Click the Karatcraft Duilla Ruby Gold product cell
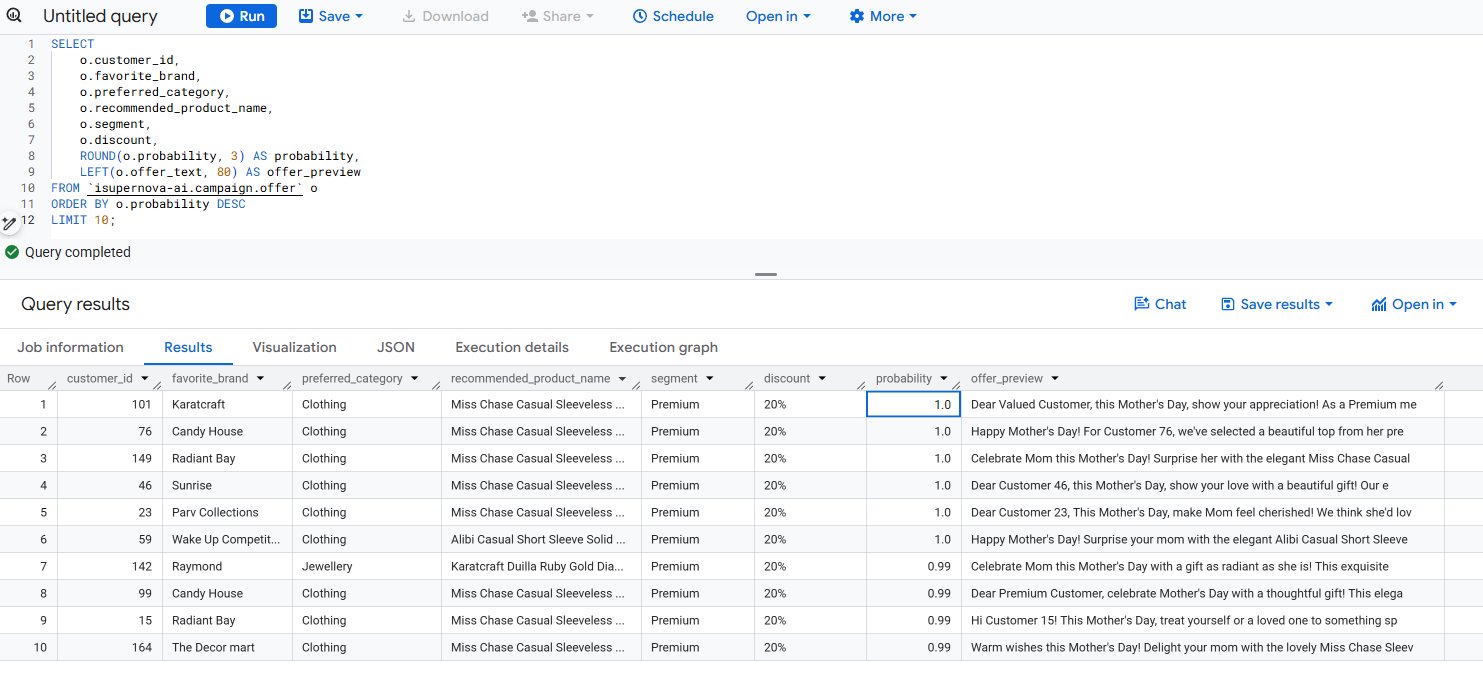The image size is (1483, 676). point(541,567)
